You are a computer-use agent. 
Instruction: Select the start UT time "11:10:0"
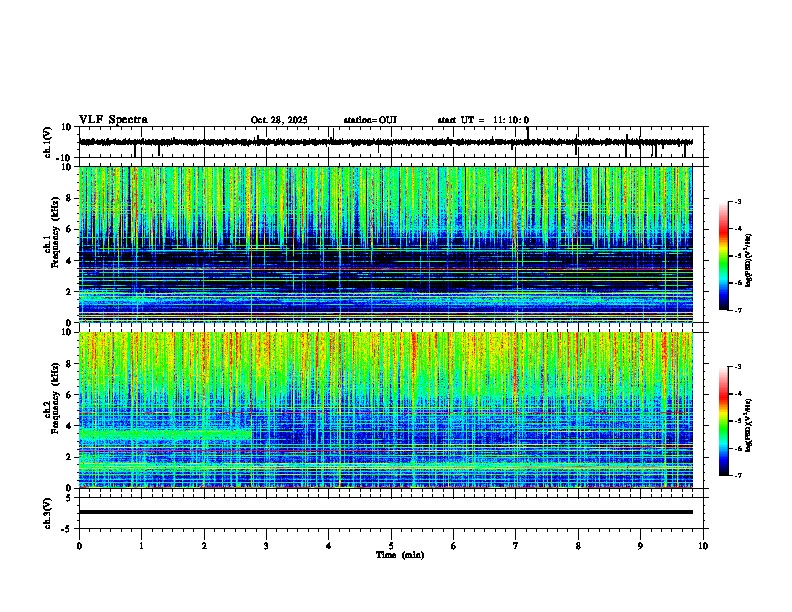click(511, 120)
